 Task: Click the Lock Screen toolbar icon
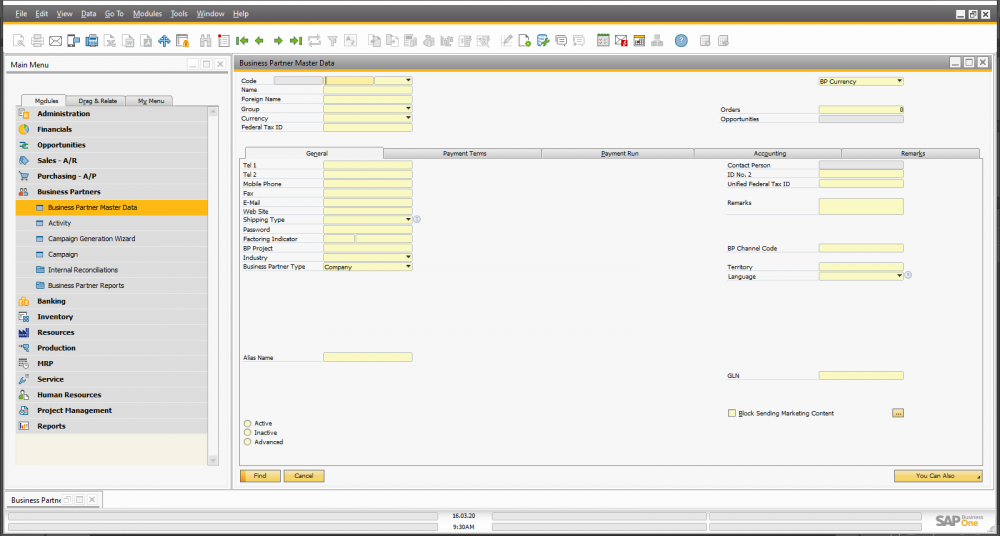click(x=182, y=41)
